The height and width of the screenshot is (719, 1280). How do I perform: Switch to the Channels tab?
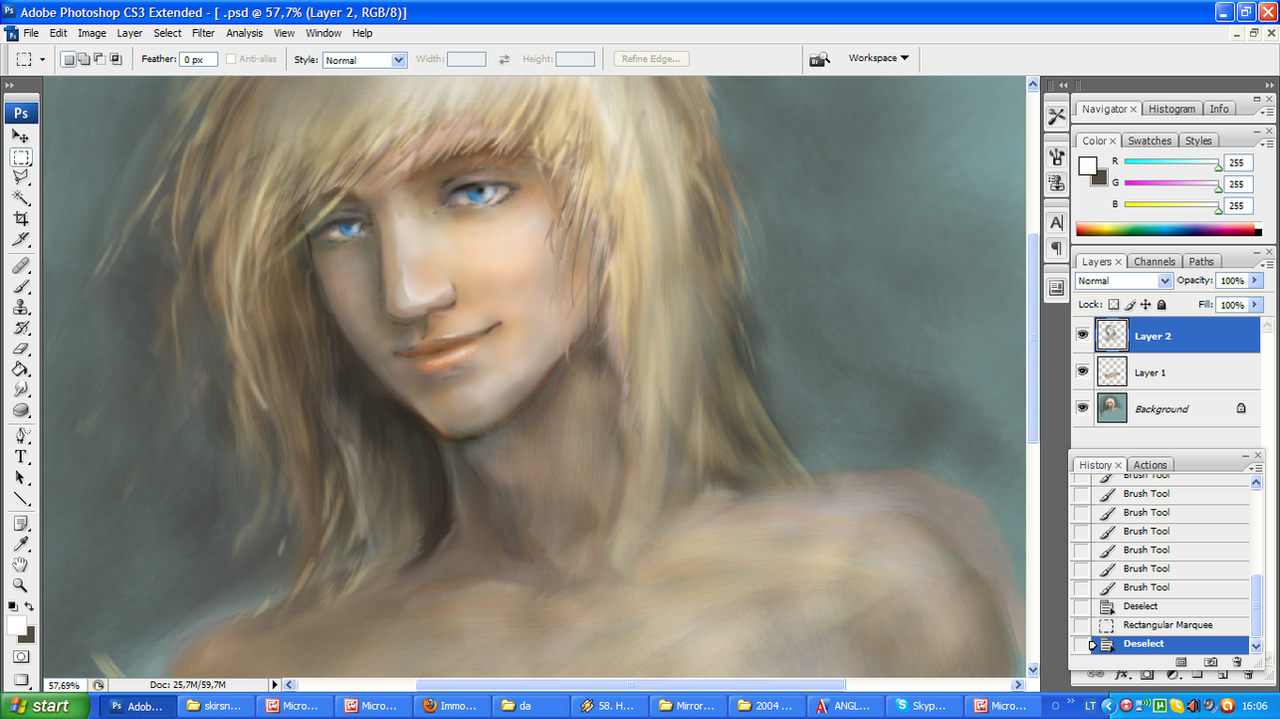click(x=1154, y=262)
